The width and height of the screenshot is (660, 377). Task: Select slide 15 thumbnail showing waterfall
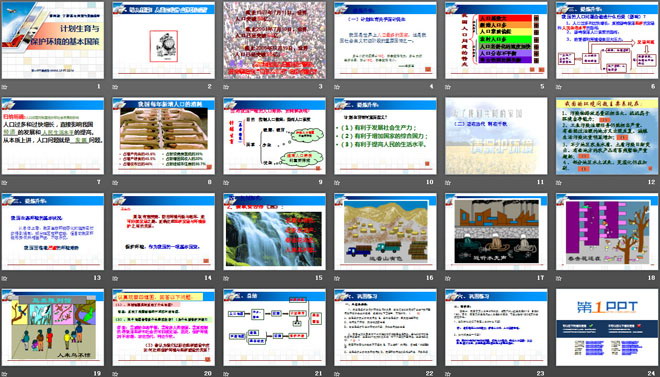point(274,231)
